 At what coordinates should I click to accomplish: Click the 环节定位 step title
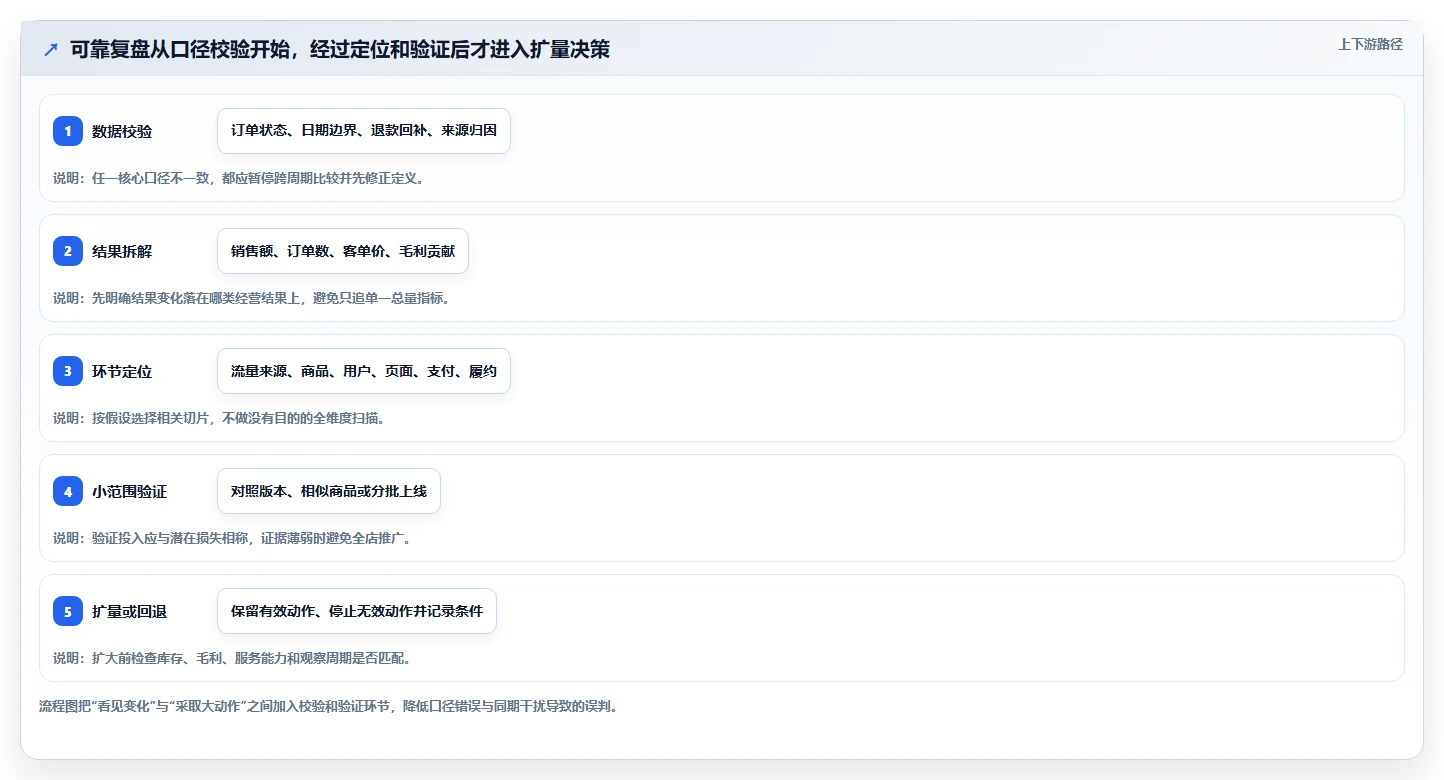point(122,371)
